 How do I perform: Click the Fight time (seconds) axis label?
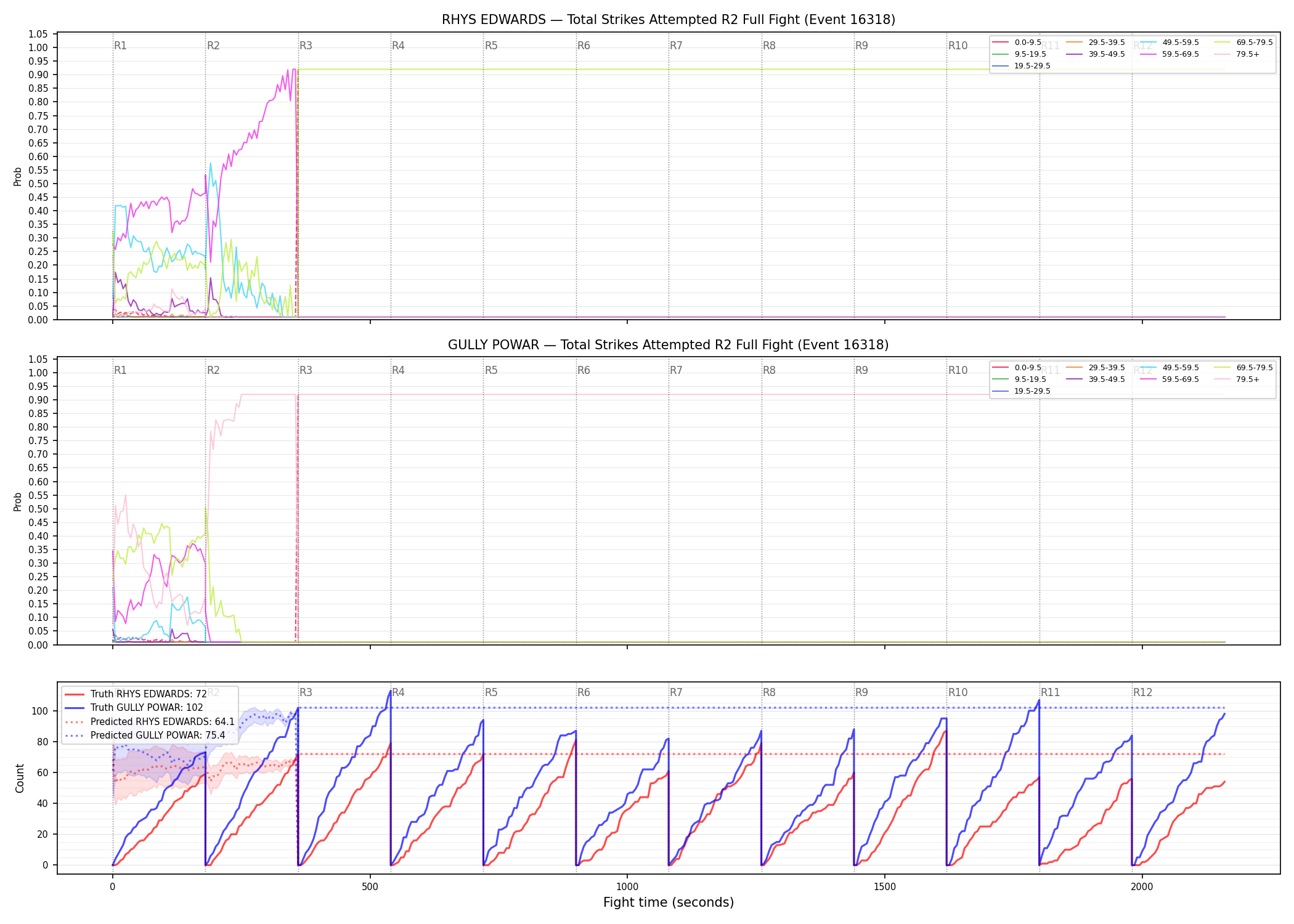(669, 902)
